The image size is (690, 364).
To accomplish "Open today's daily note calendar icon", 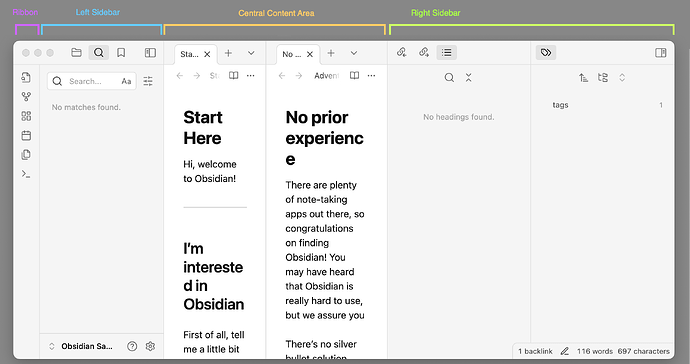I will tap(26, 135).
